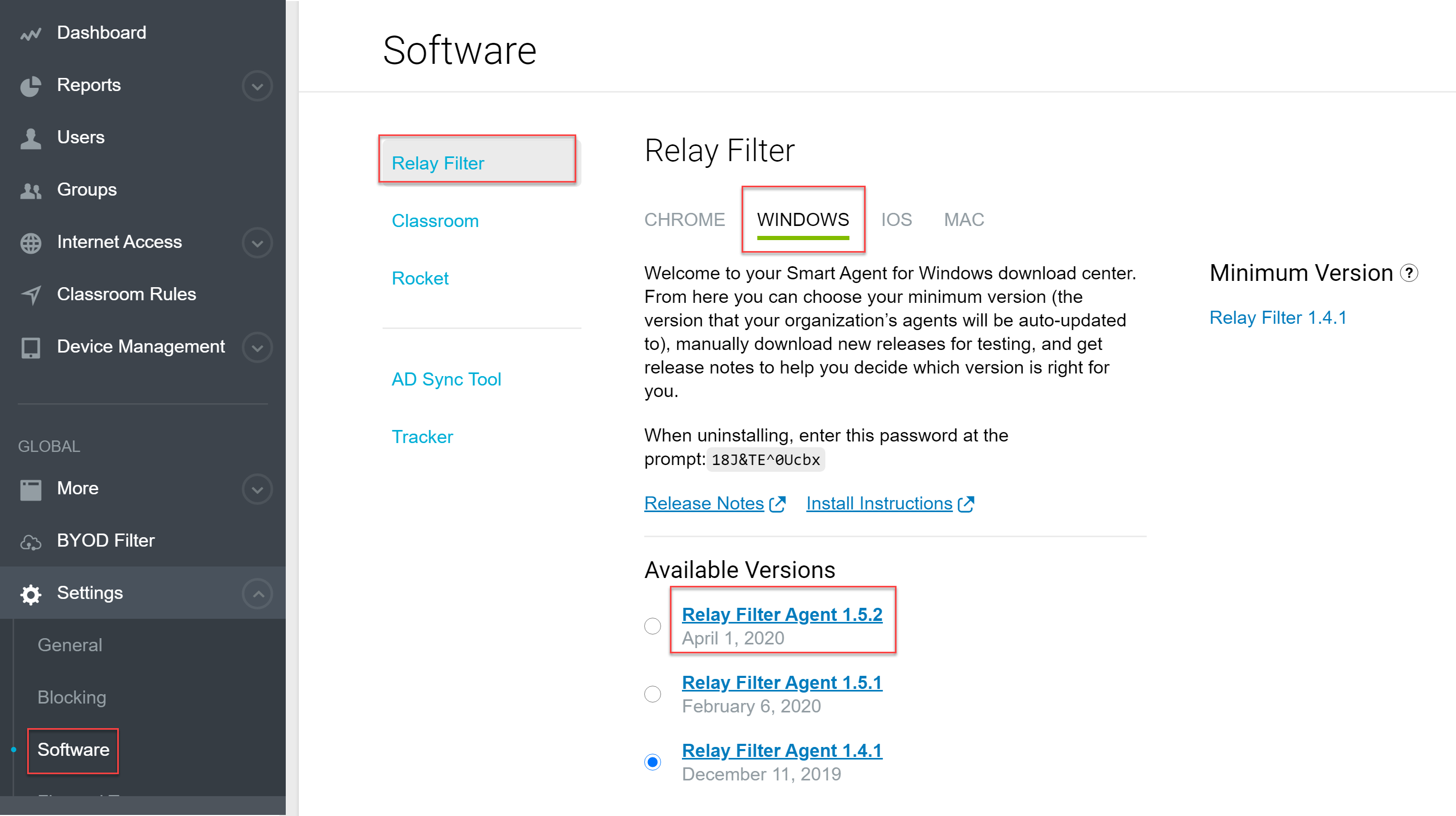Open the Blocking settings item
This screenshot has width=1456, height=816.
coord(72,697)
